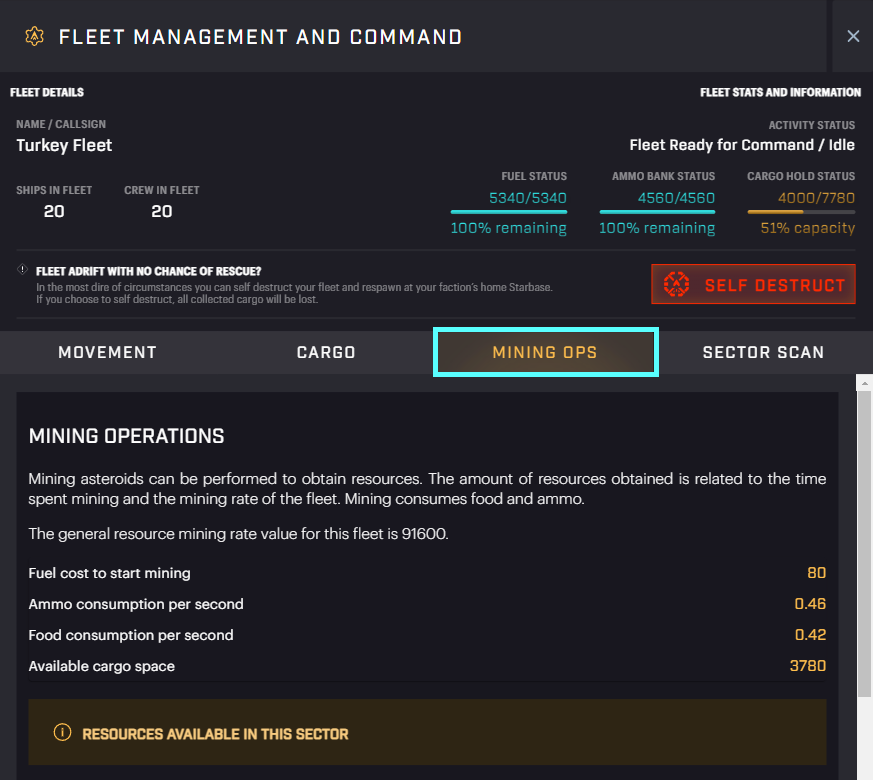Click the Fuel cost to start mining value
Viewport: 873px width, 780px height.
[816, 573]
